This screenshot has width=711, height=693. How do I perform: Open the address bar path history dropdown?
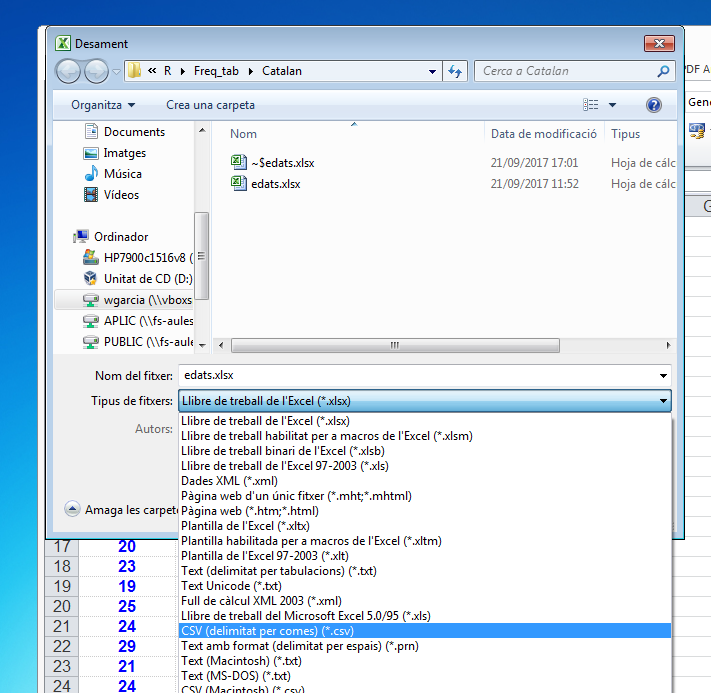point(432,72)
